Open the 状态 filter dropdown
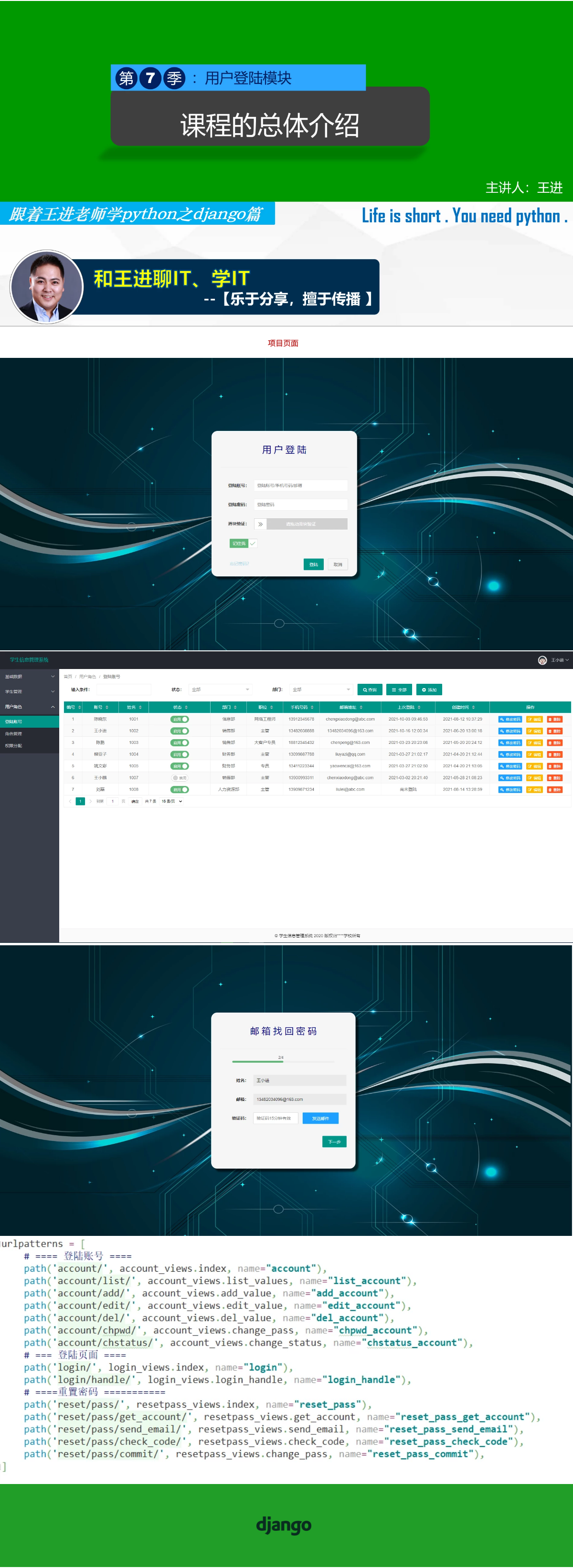This screenshot has height=1568, width=573. (x=220, y=689)
